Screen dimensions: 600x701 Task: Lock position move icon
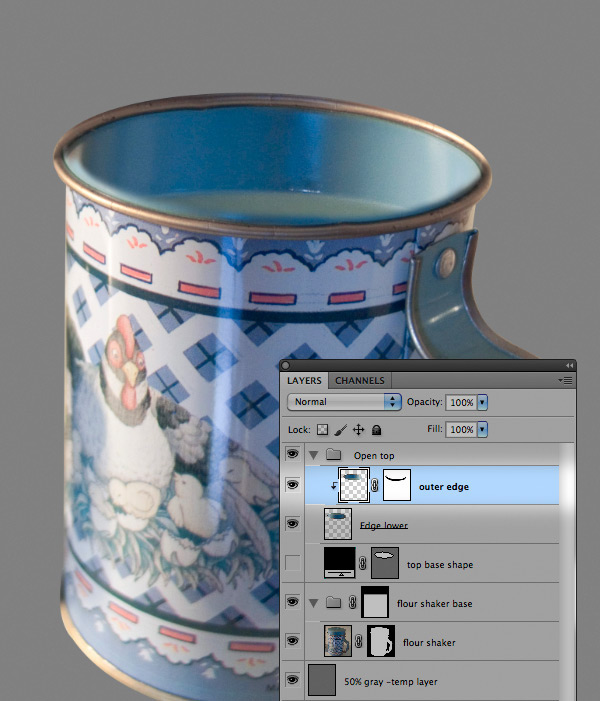tap(359, 430)
